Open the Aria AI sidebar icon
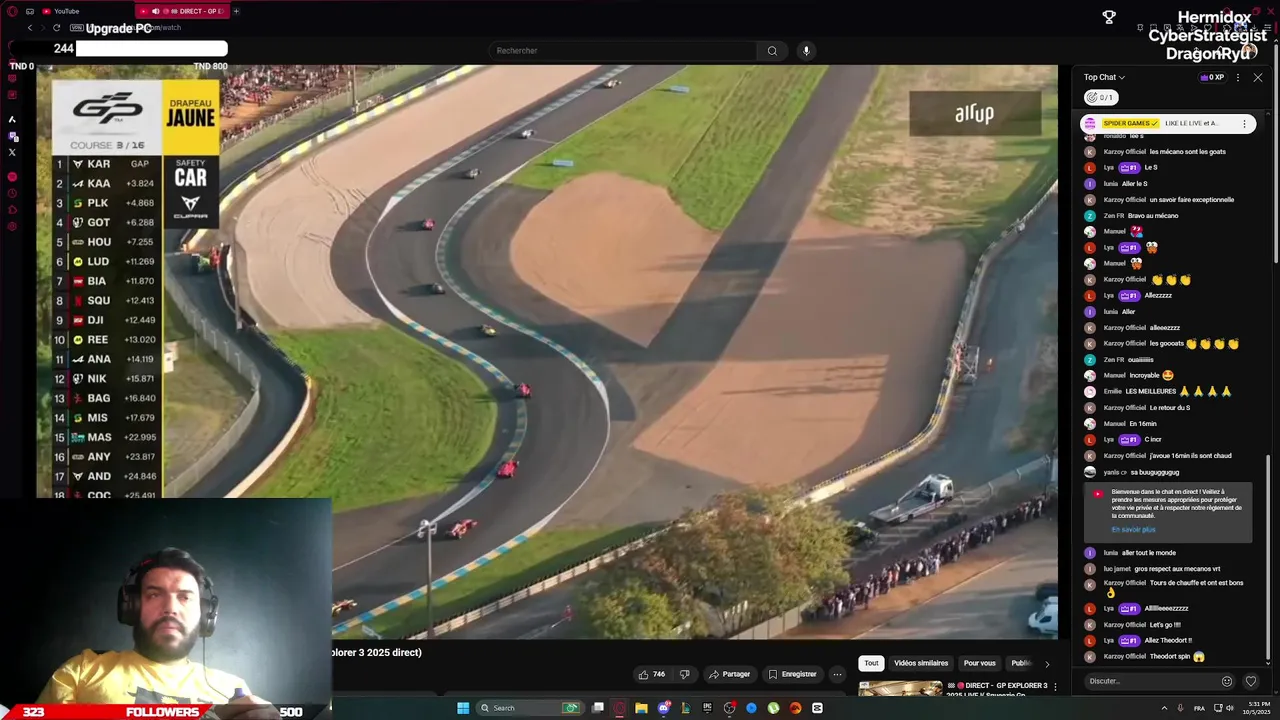 [x=12, y=119]
